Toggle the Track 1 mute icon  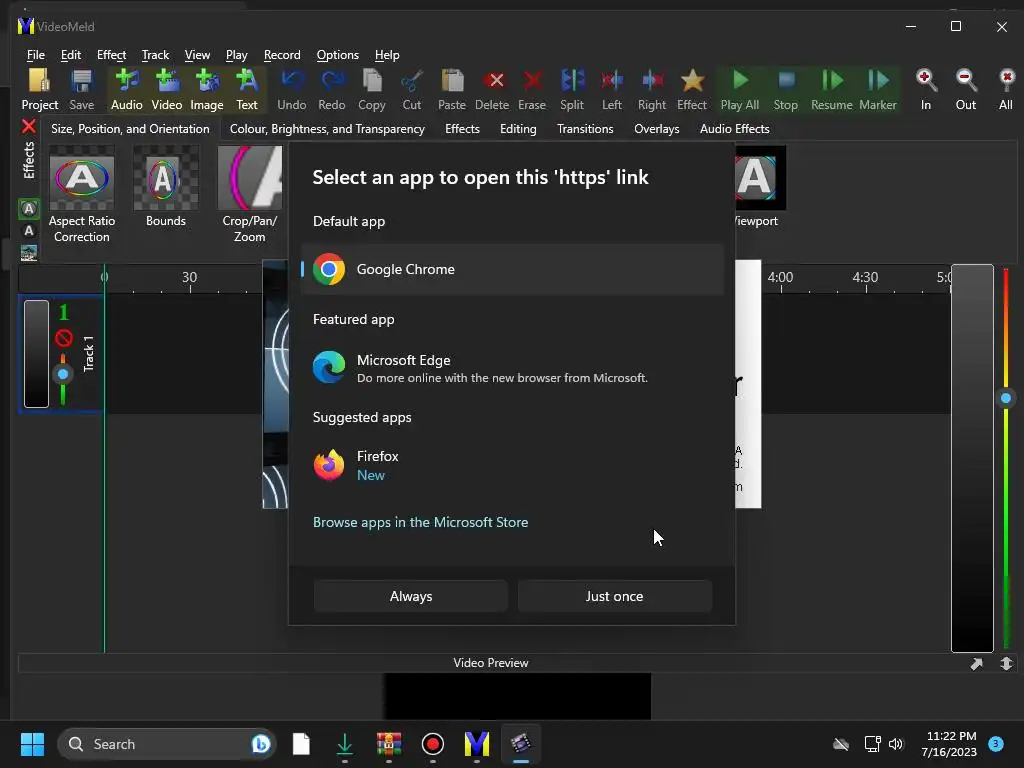pyautogui.click(x=63, y=338)
